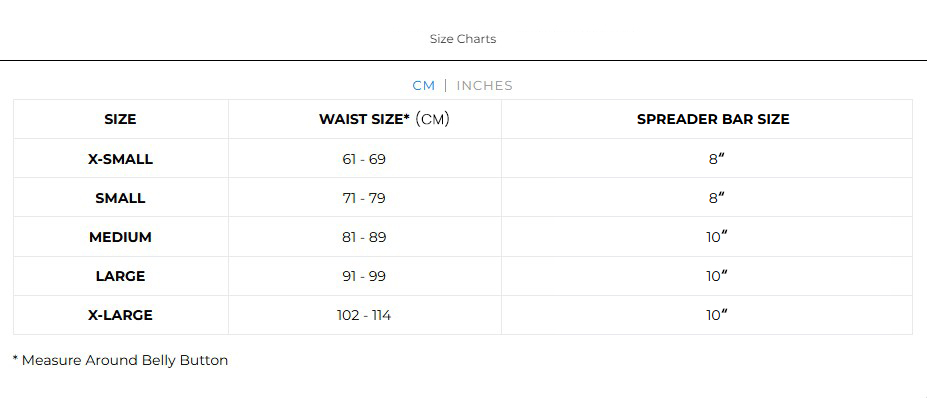Click the SMALL size row label
Viewport: 927px width, 398px height.
[121, 198]
